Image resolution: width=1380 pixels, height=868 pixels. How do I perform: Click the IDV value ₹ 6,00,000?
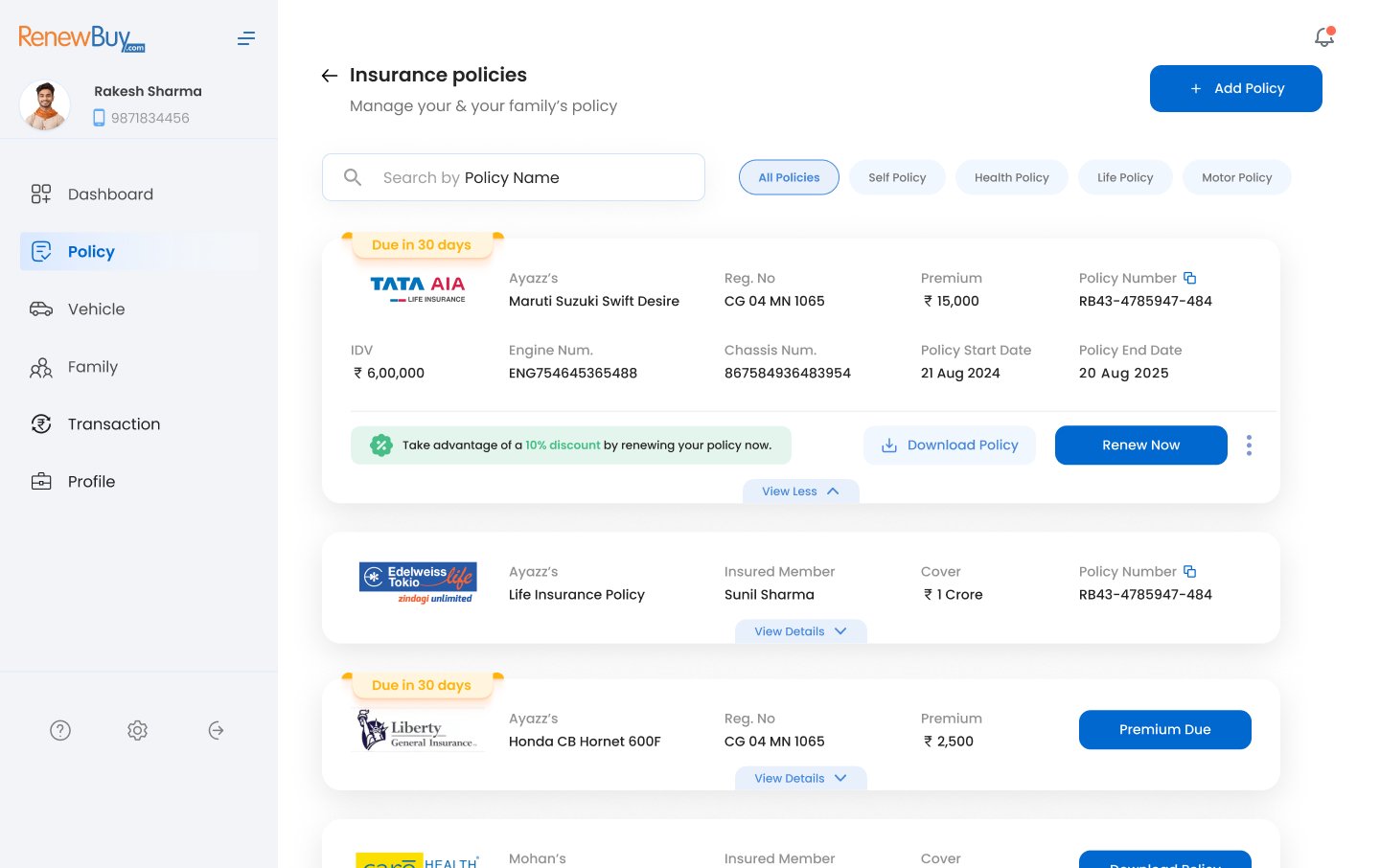tap(388, 373)
